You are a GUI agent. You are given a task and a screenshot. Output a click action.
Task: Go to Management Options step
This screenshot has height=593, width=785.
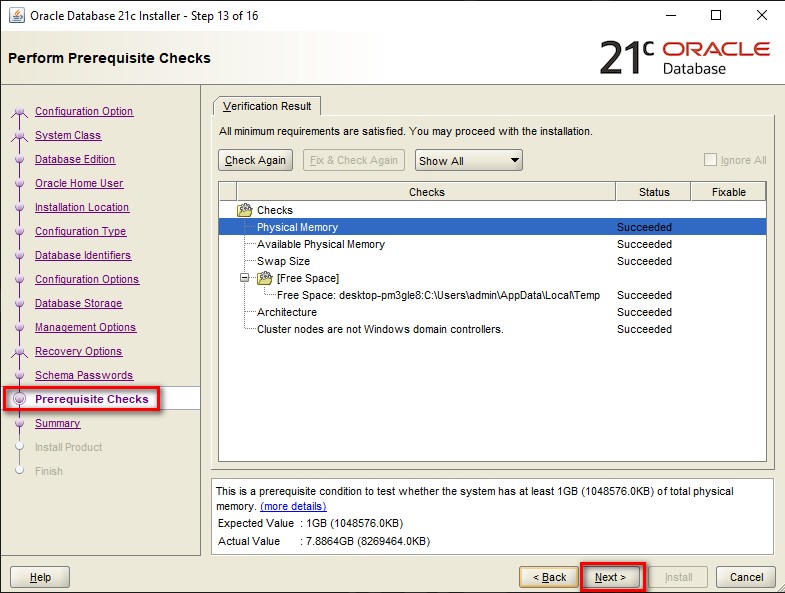coord(86,328)
